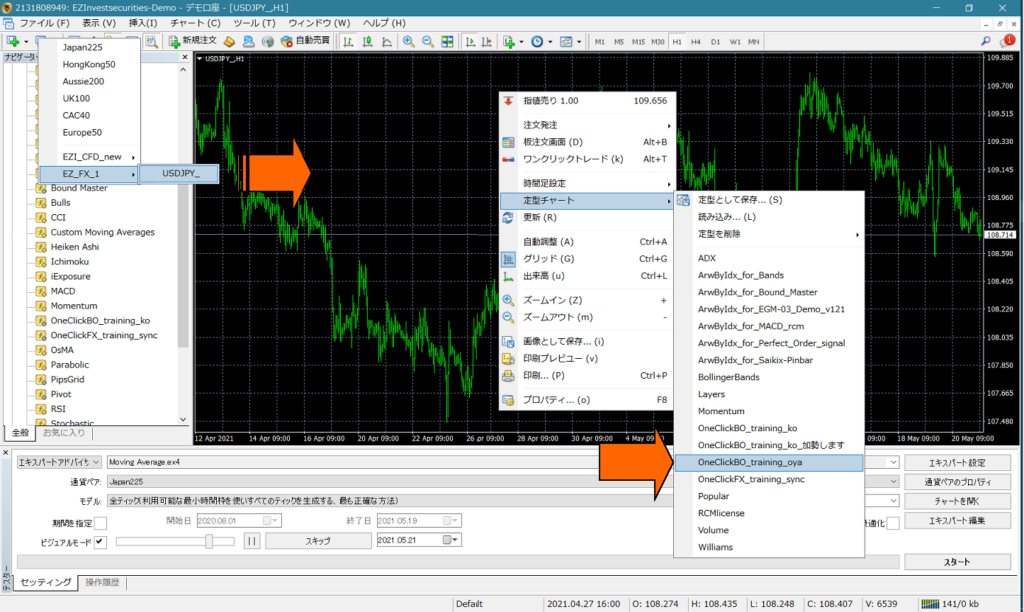1024x612 pixels.
Task: Toggle the optimization (最適化) checkbox
Action: point(893,522)
